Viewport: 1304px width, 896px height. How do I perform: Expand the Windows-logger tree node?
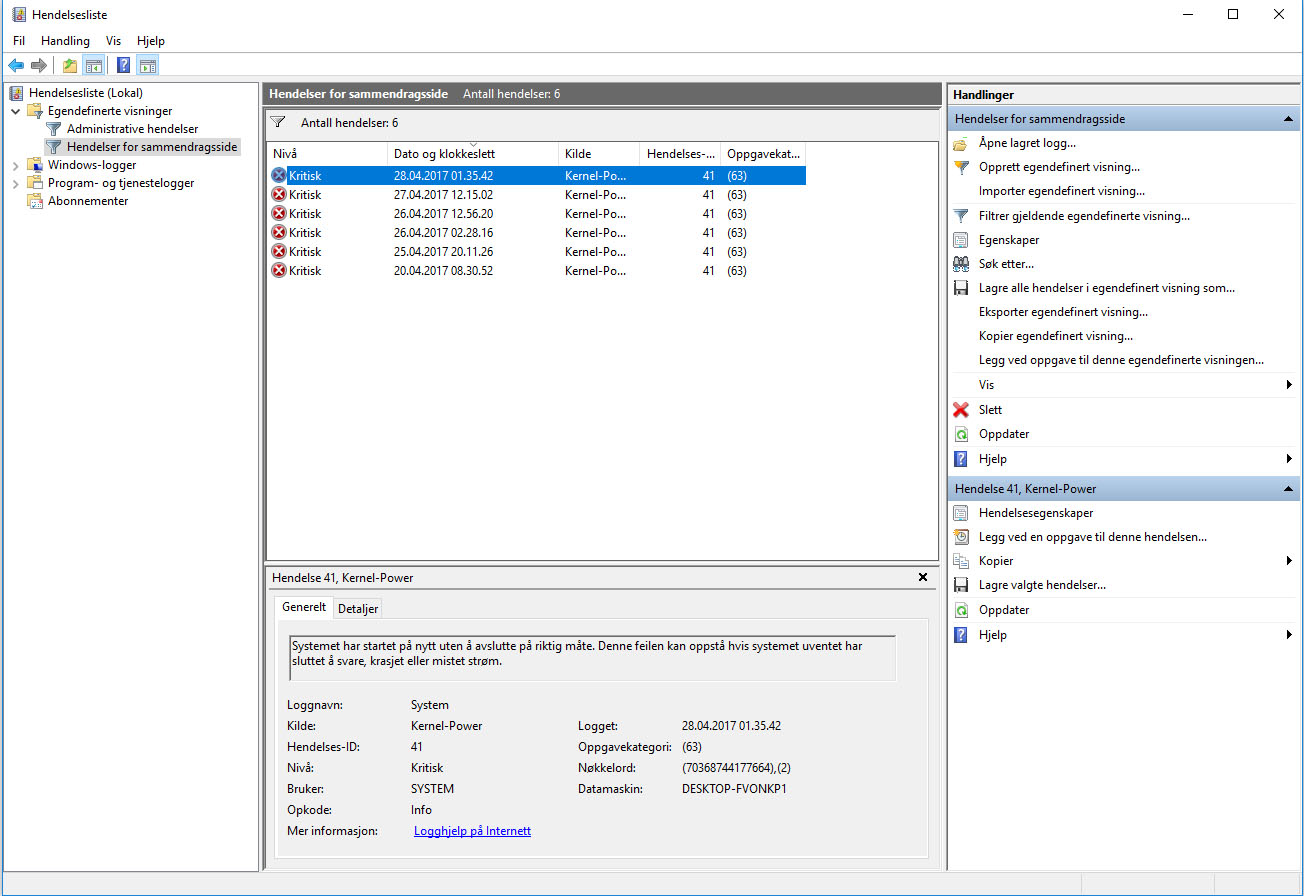(x=16, y=165)
